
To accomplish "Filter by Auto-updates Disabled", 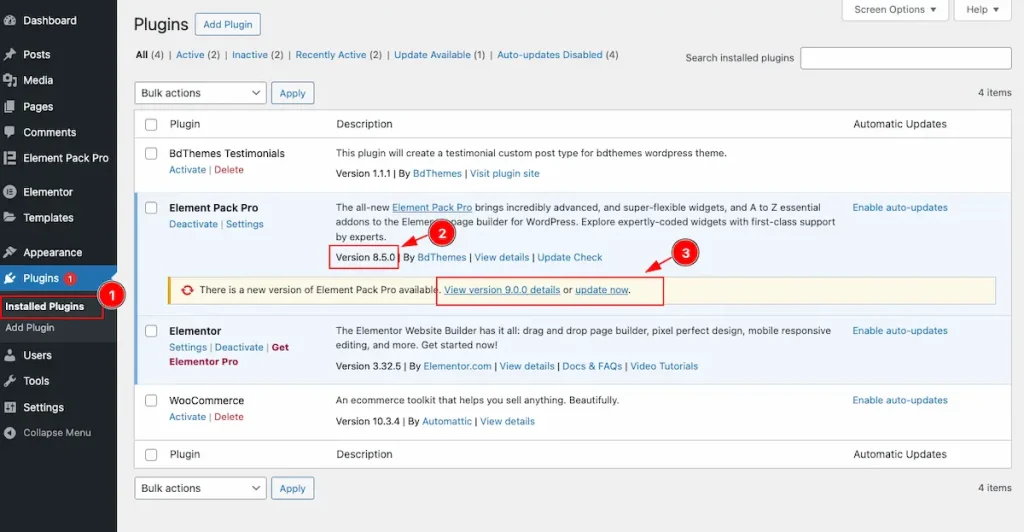I will pos(550,55).
